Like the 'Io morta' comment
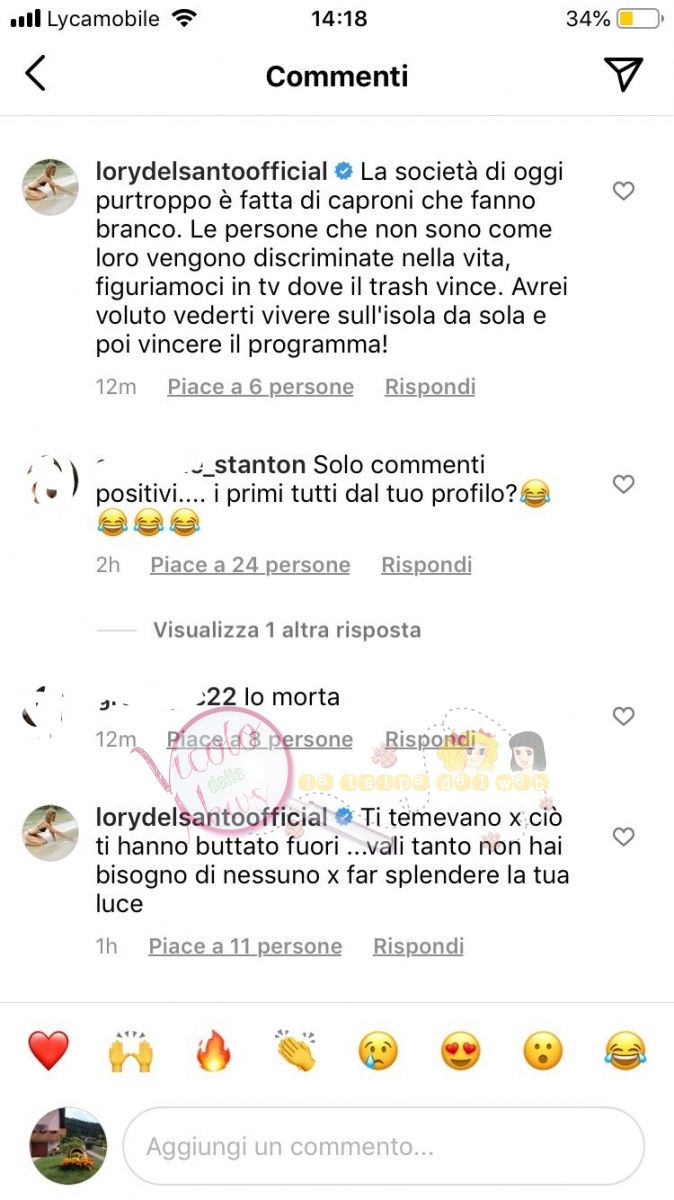Screen dimensions: 674x1200 pyautogui.click(x=623, y=716)
